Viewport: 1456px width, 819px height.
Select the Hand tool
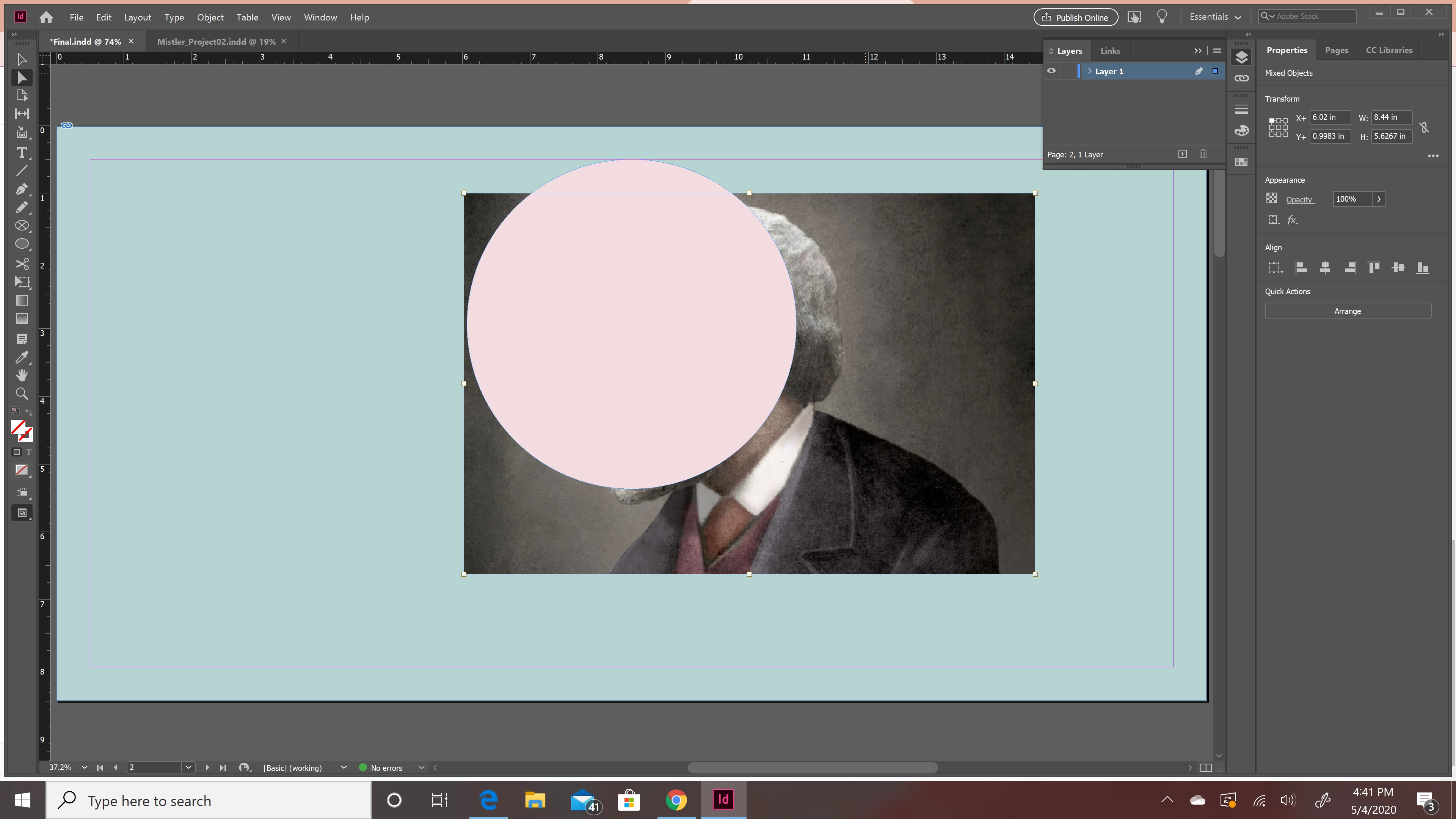(x=22, y=375)
